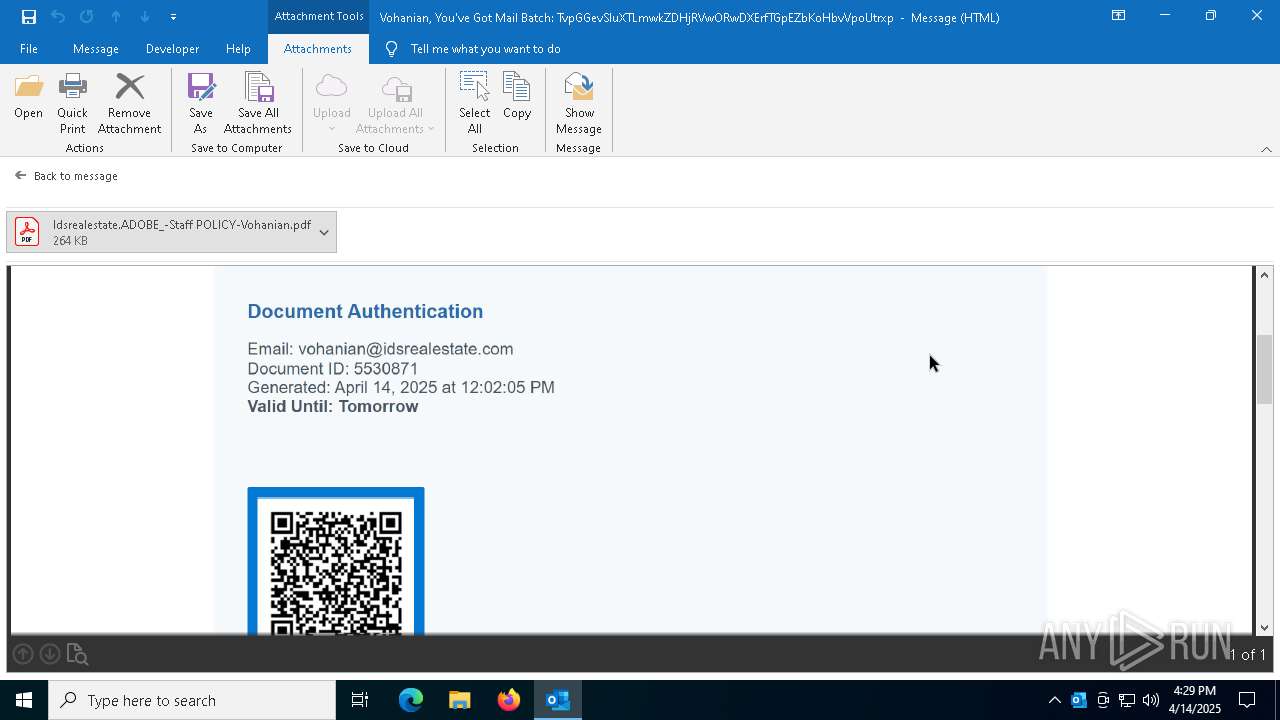Click the taskbar search box

pos(192,700)
